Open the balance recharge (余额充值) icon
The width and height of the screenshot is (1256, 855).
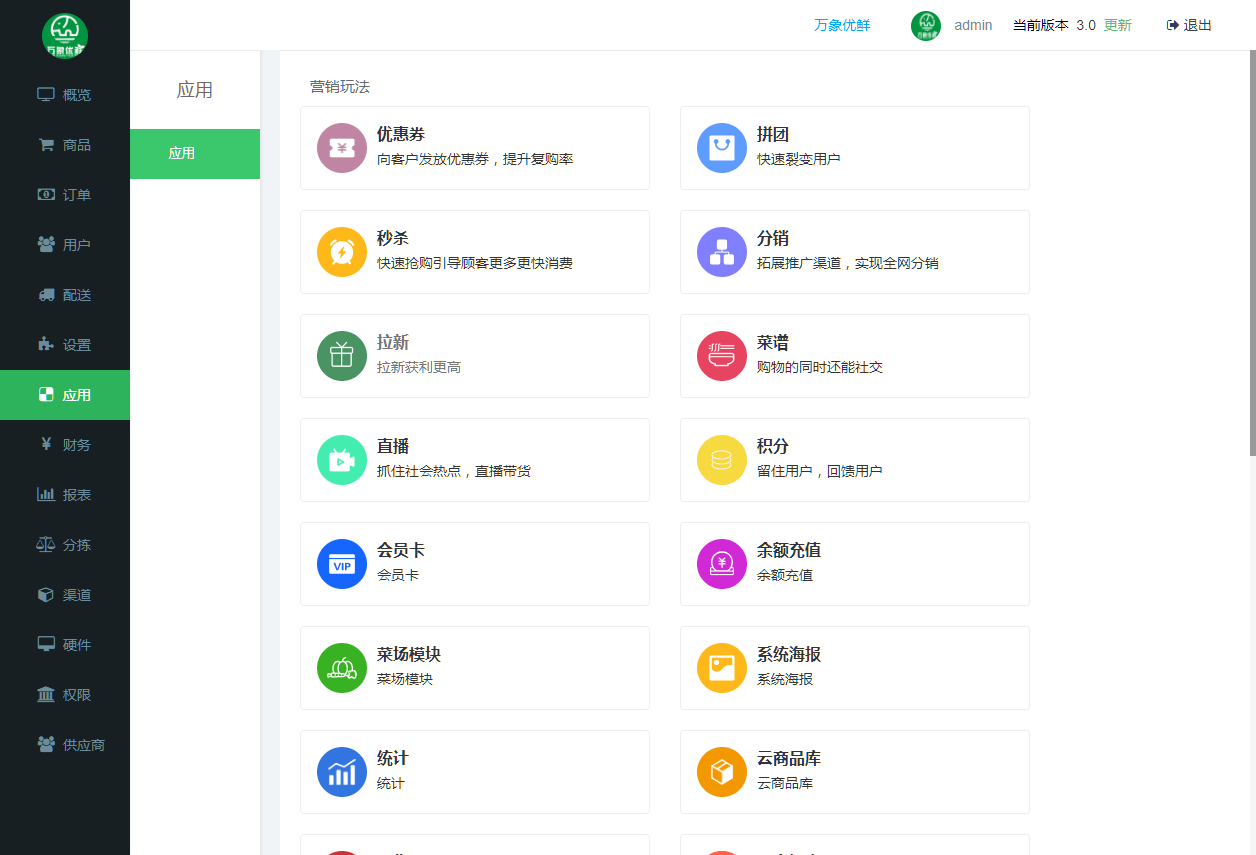(x=722, y=564)
